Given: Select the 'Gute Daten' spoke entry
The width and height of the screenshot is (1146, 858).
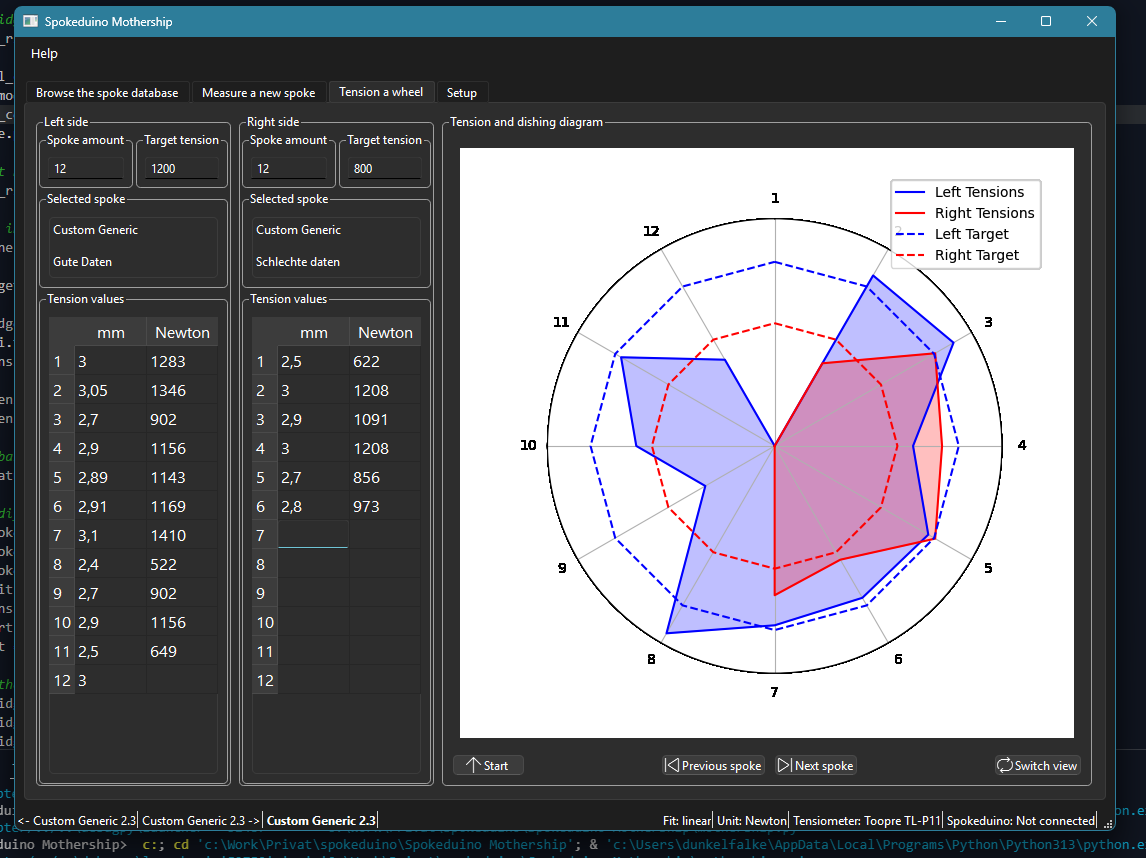Looking at the screenshot, I should (x=83, y=262).
